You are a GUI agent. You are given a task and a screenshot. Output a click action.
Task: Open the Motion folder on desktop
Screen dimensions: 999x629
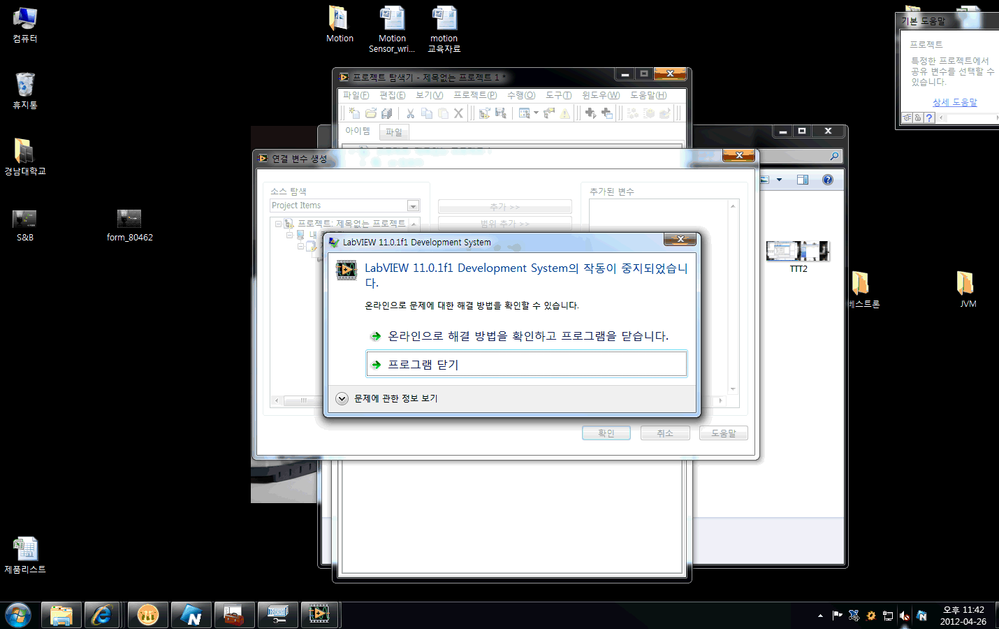340,24
